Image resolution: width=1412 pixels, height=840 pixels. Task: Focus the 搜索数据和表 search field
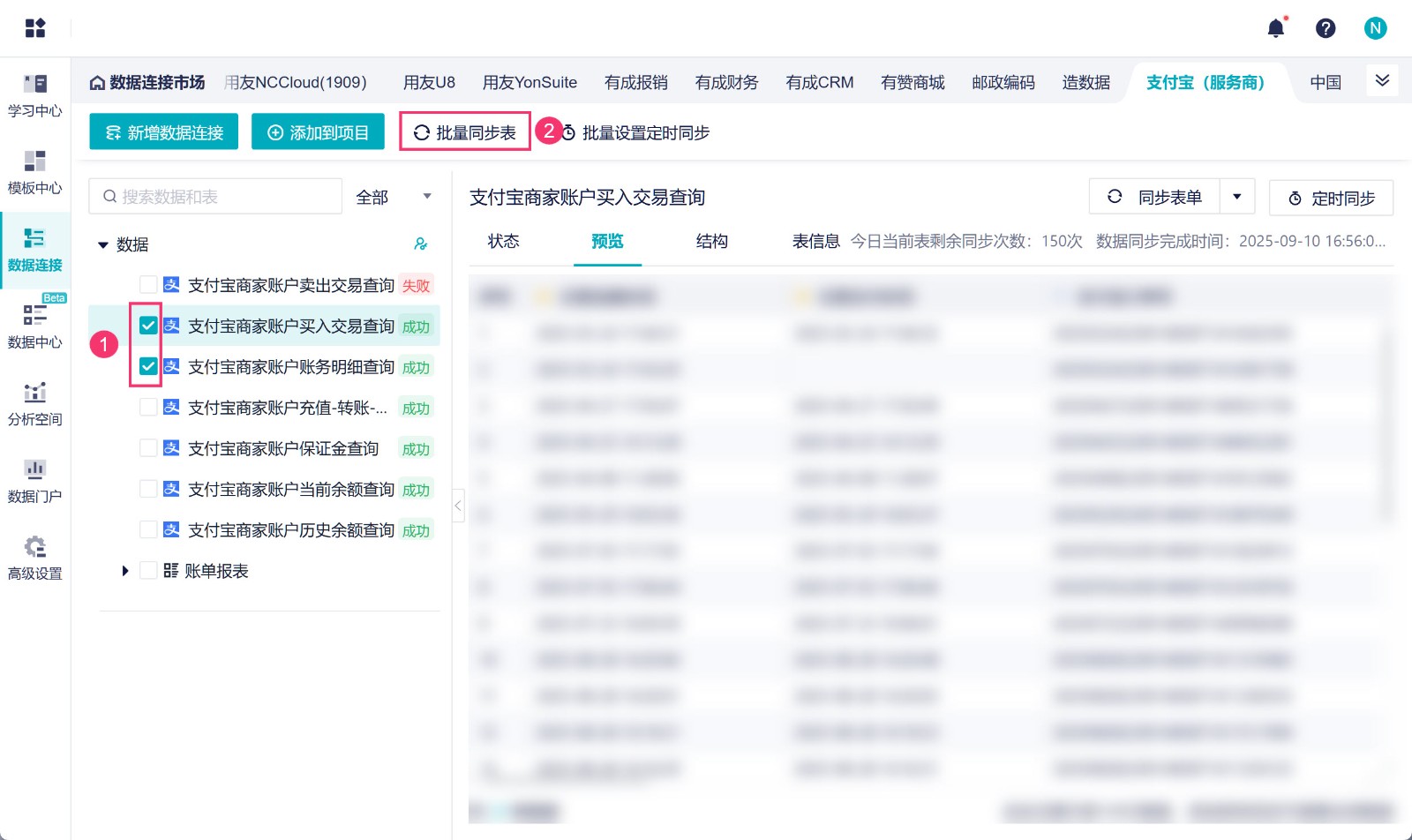click(x=215, y=197)
